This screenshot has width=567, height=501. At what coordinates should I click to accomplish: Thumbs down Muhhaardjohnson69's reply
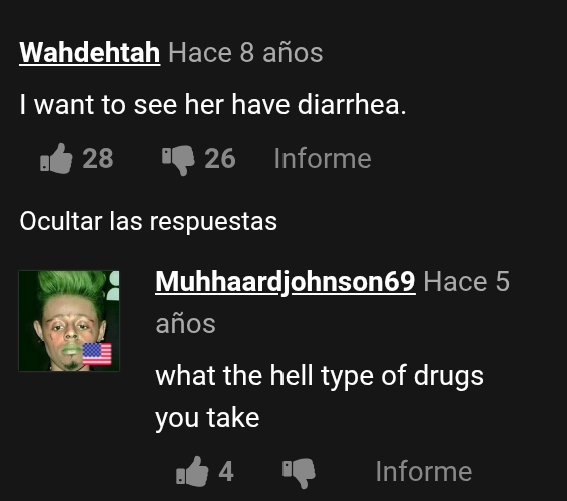click(x=299, y=473)
